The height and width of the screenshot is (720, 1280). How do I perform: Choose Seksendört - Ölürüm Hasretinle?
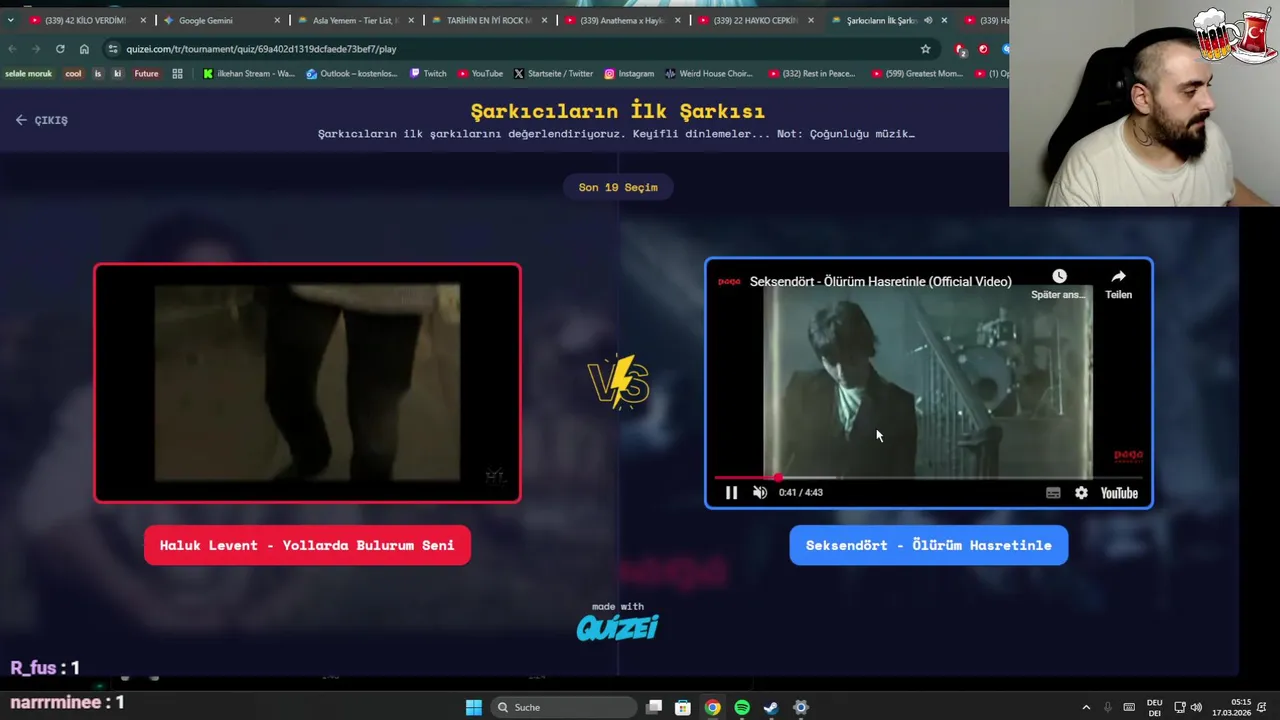928,545
